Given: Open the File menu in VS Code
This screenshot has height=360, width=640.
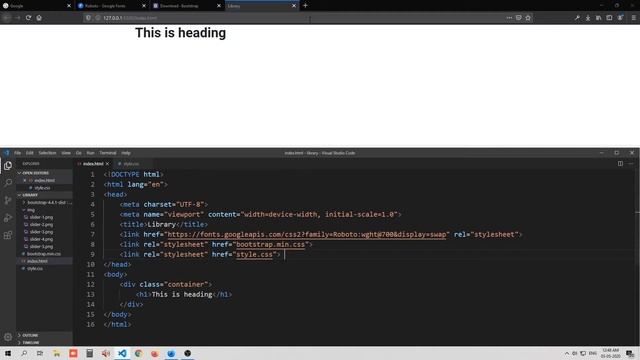Looking at the screenshot, I should click(18, 153).
